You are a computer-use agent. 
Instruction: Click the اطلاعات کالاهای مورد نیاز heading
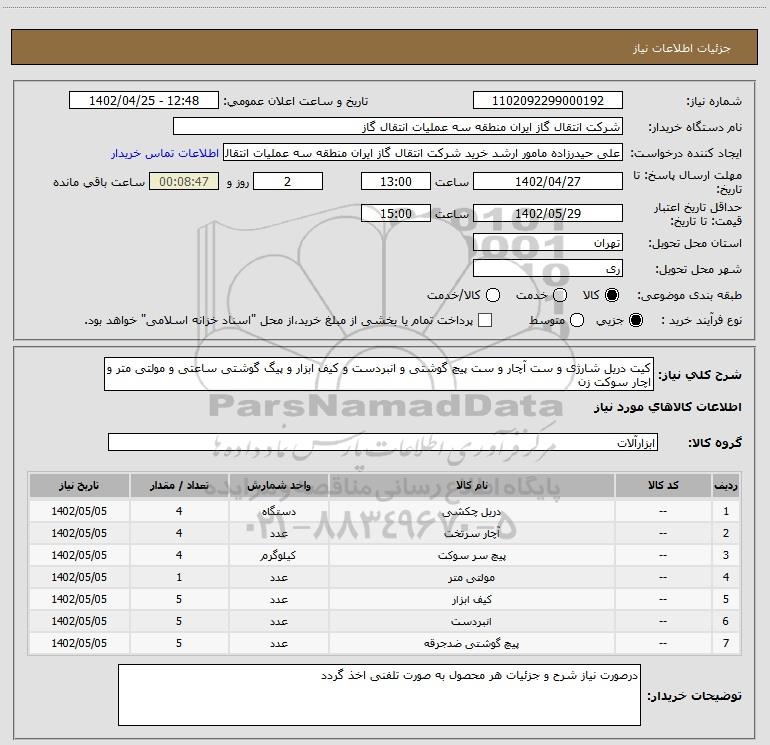(668, 407)
